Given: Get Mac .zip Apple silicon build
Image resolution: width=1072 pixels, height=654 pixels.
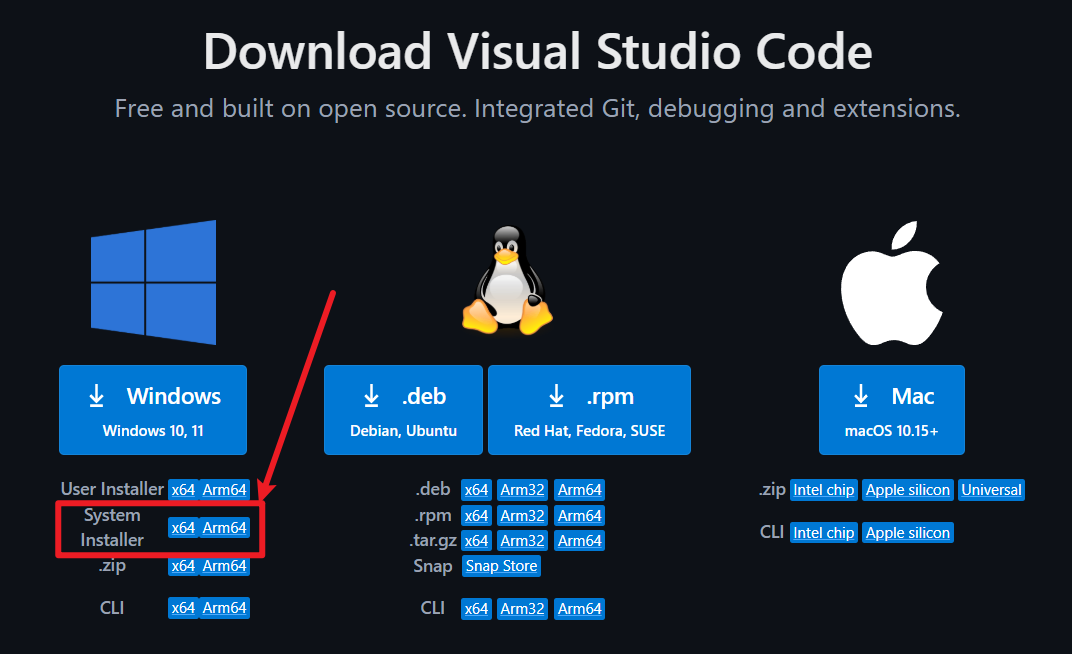Looking at the screenshot, I should (x=908, y=490).
